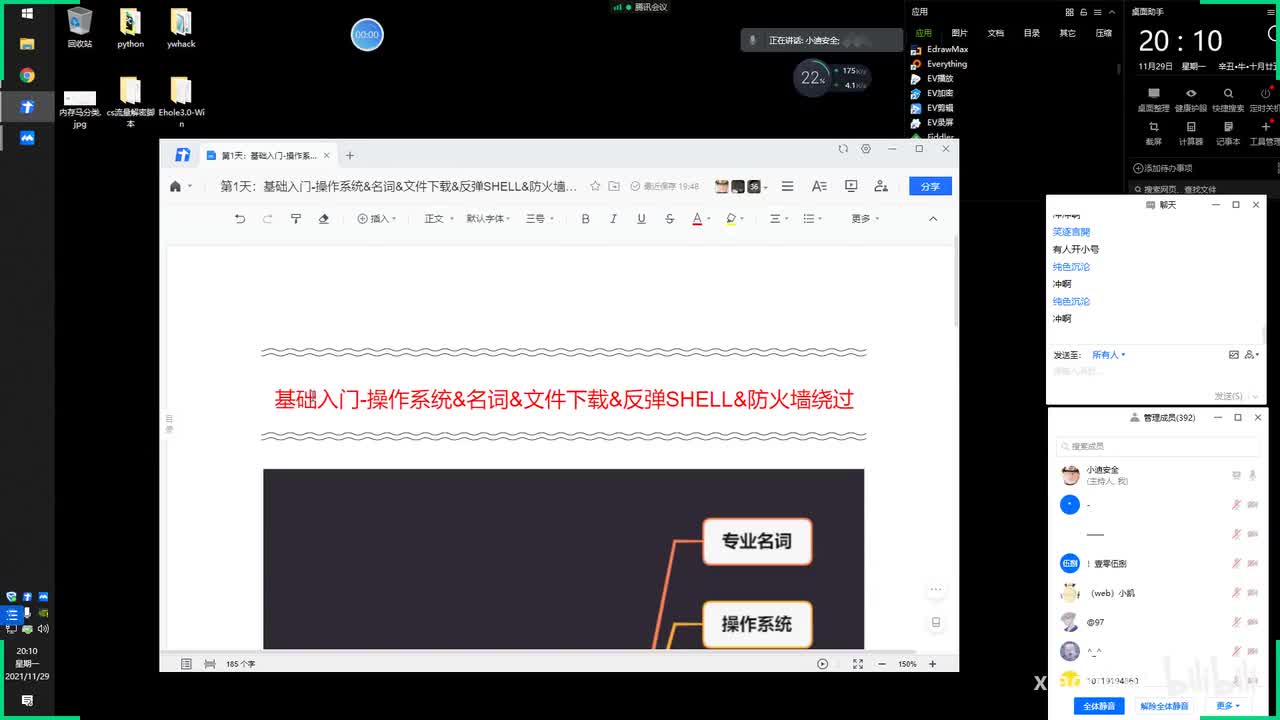The height and width of the screenshot is (720, 1280).
Task: Open the 压缩 tab in the 应用 panel
Action: click(1104, 33)
